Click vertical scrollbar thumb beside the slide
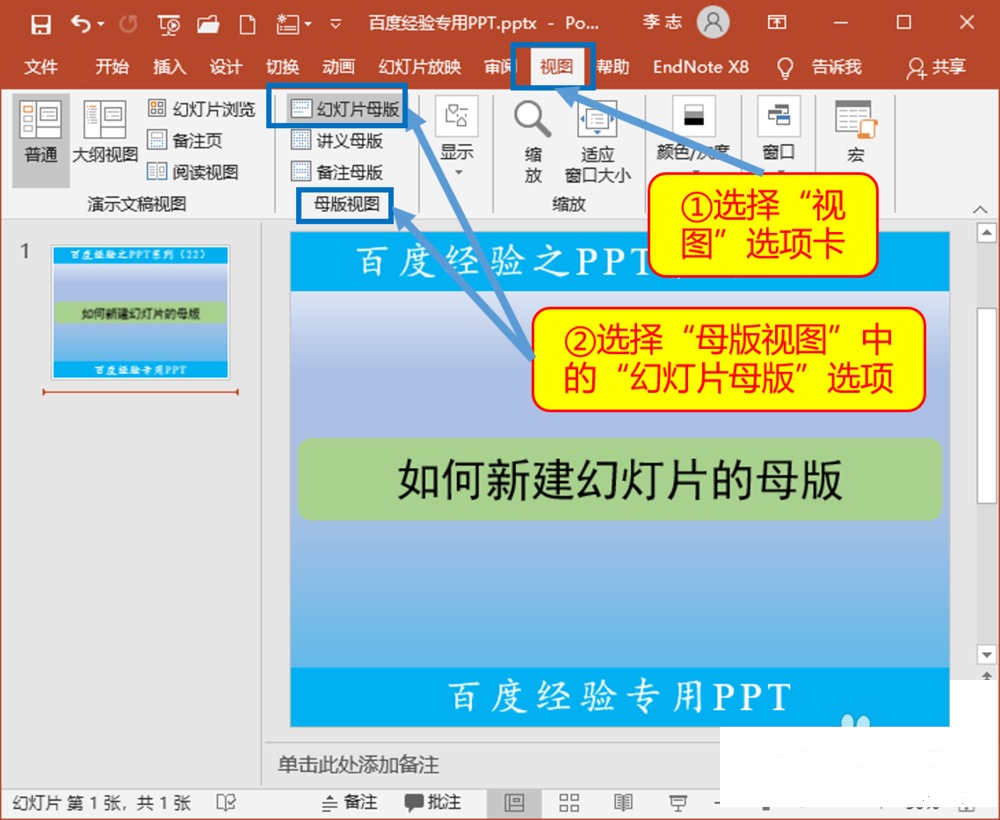Image resolution: width=1000 pixels, height=820 pixels. click(x=987, y=406)
